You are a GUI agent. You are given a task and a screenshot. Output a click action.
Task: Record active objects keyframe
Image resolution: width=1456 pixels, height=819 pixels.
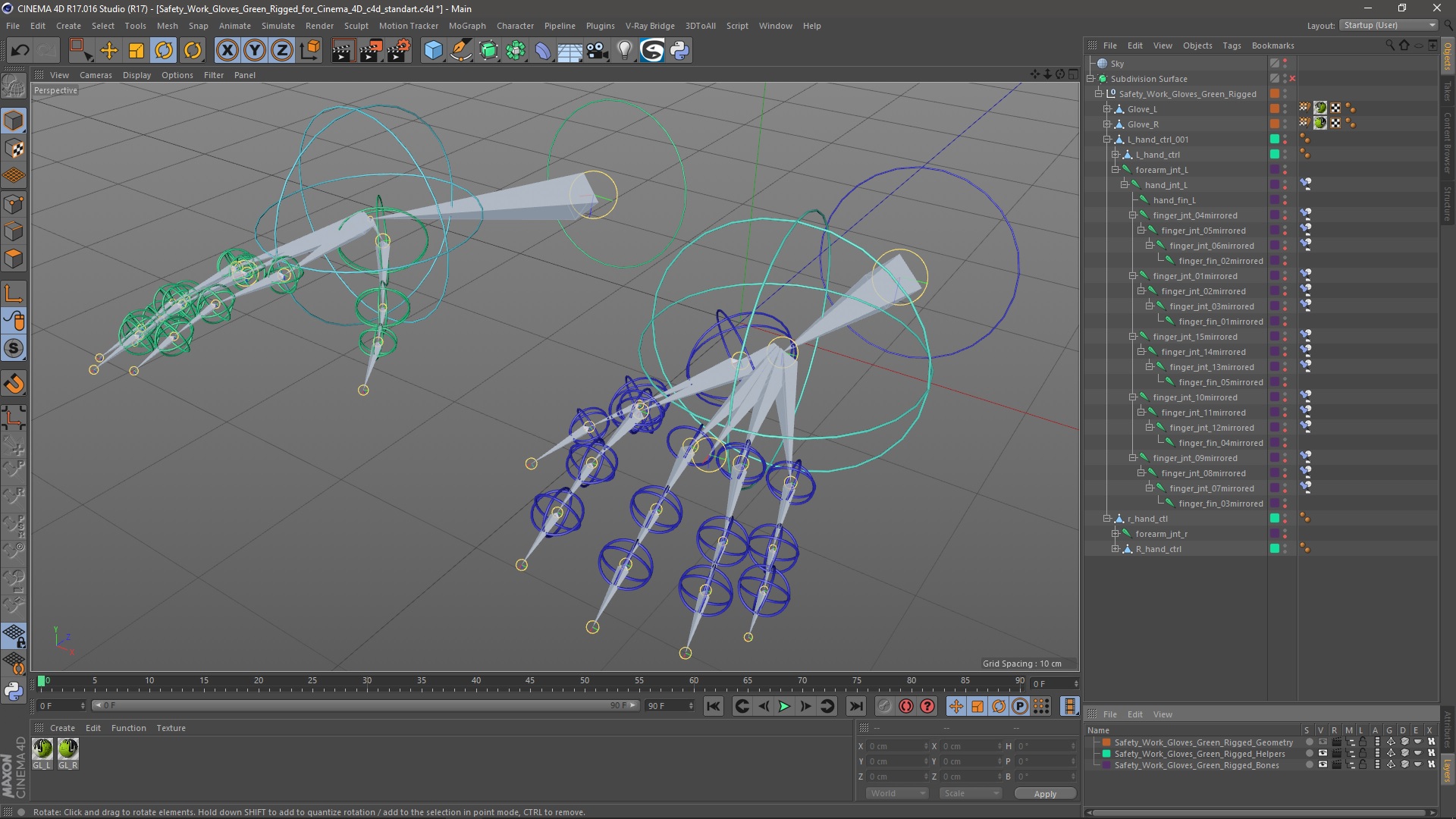[x=884, y=706]
